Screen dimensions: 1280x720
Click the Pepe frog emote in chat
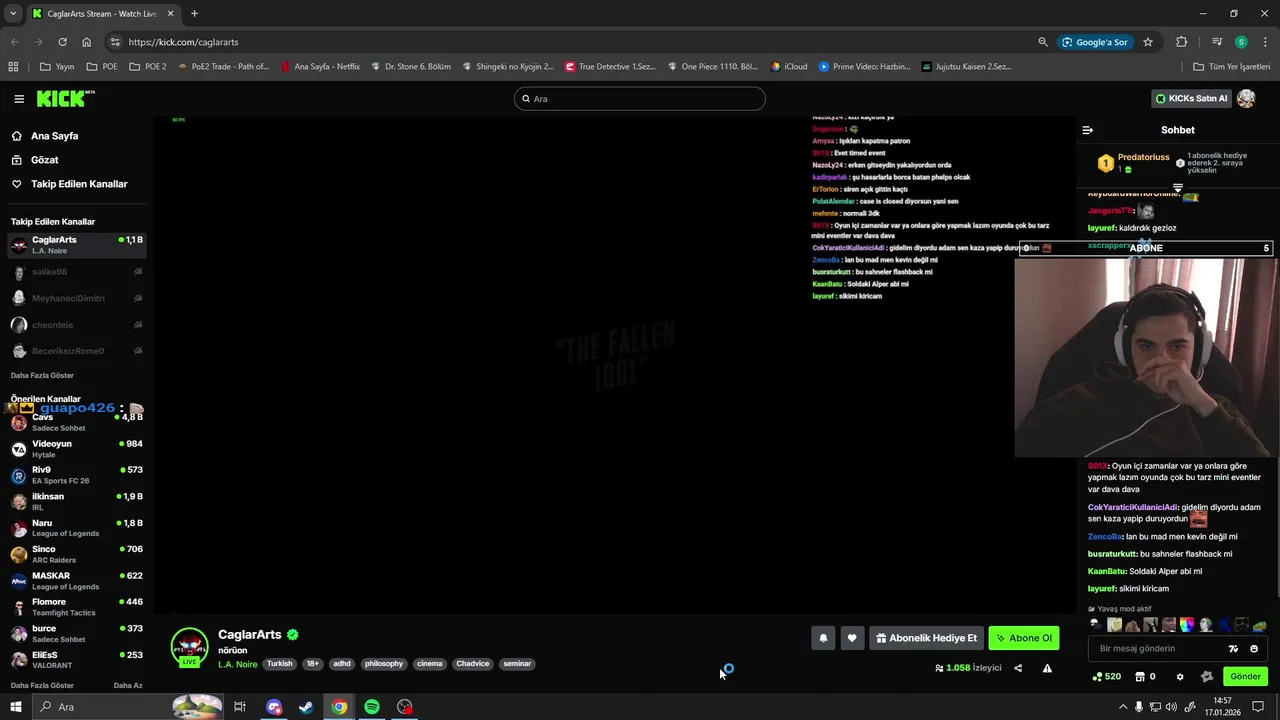(1259, 625)
